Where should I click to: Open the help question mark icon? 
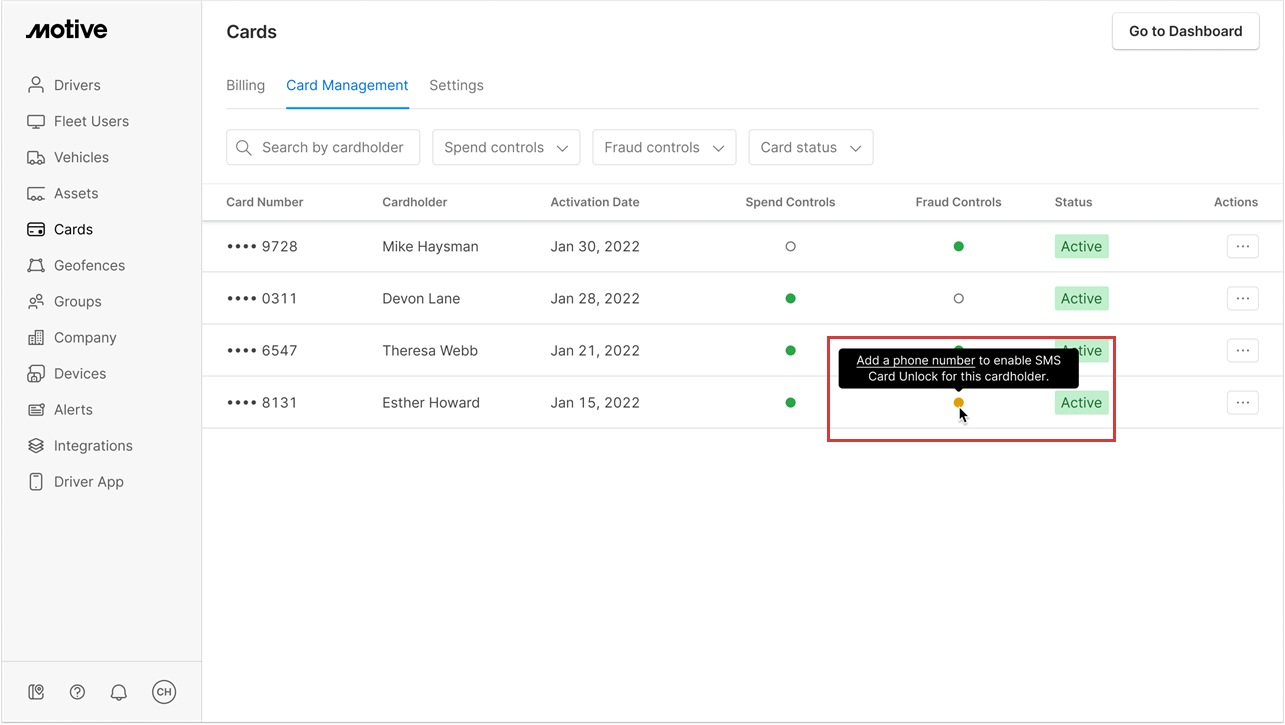[x=78, y=691]
